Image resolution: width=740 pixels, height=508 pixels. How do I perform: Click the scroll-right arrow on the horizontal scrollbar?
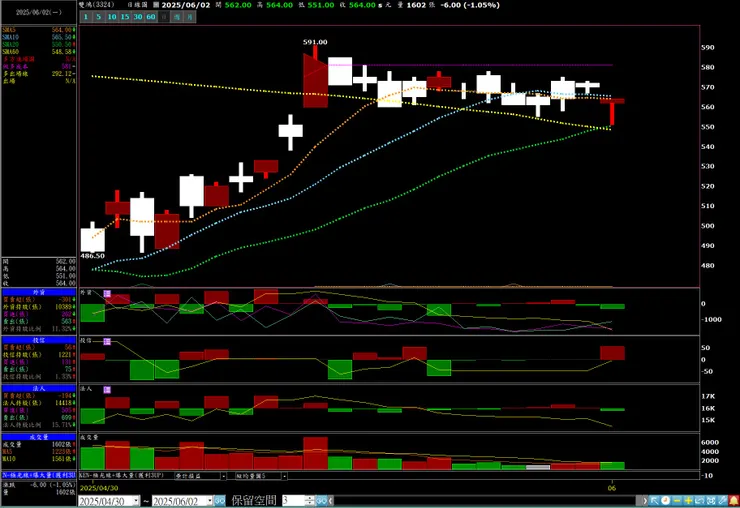(644, 501)
